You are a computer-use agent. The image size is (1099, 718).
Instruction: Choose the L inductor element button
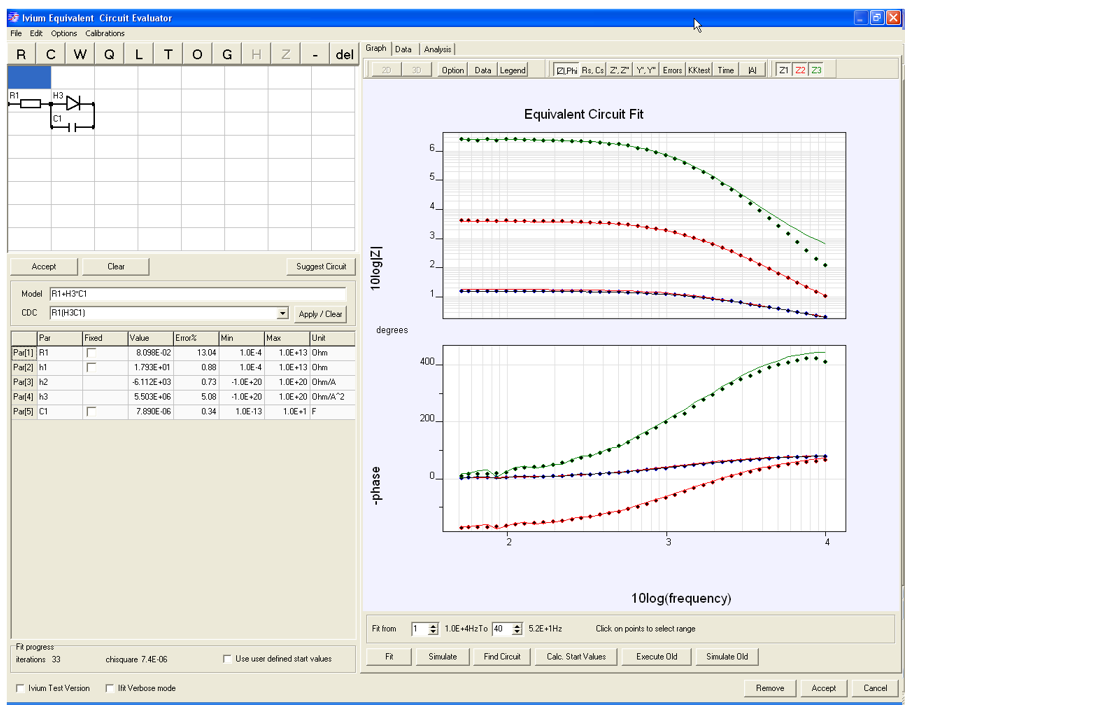point(139,54)
